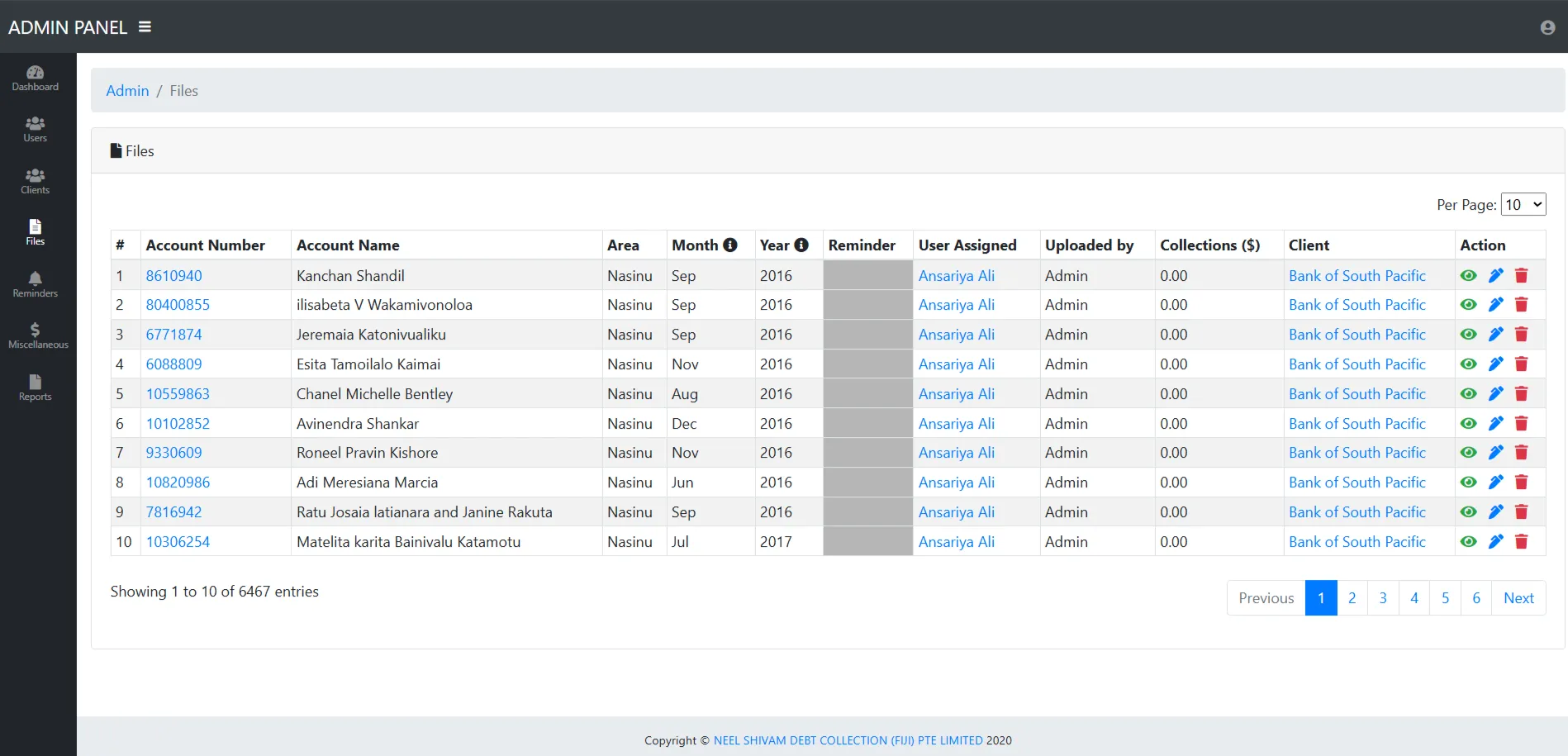
Task: Go to pagination page 2
Action: point(1352,598)
